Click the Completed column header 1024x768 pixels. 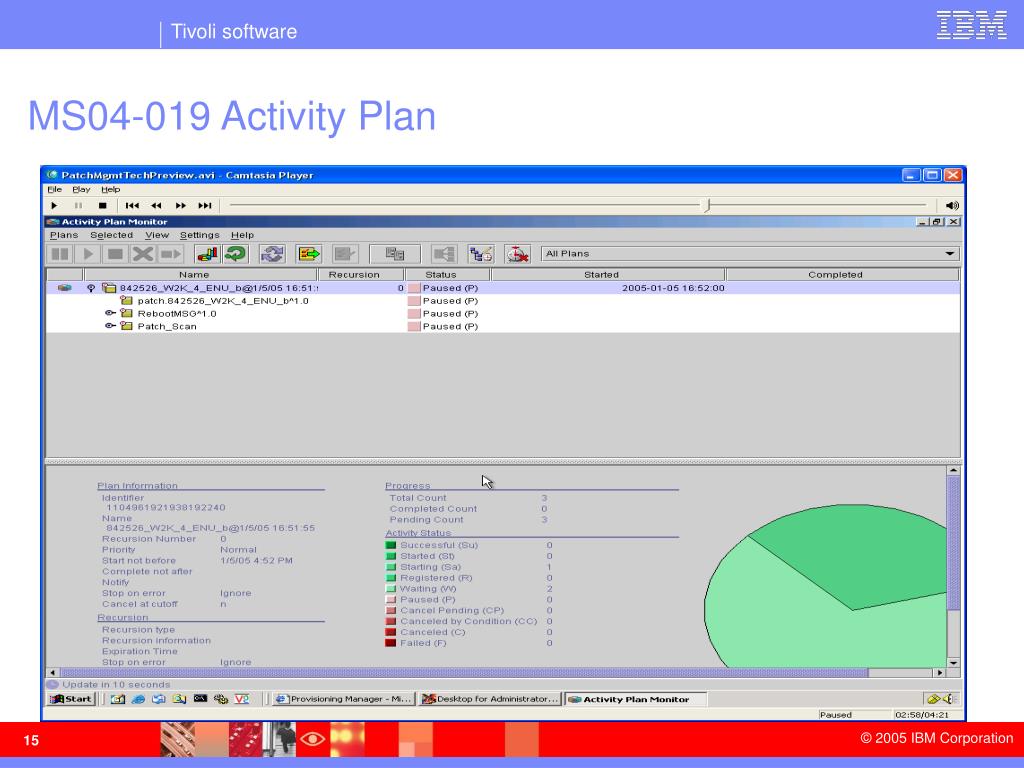842,275
